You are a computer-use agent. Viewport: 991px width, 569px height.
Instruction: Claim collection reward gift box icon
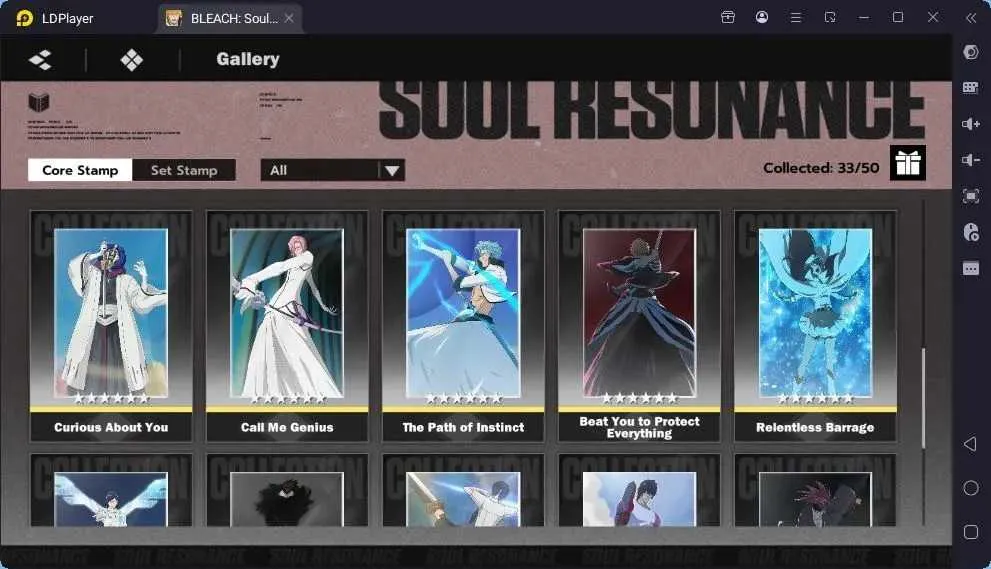908,163
